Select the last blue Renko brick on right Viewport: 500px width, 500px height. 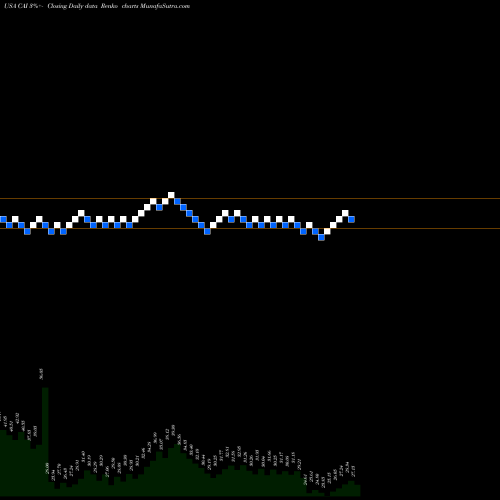pyautogui.click(x=351, y=219)
